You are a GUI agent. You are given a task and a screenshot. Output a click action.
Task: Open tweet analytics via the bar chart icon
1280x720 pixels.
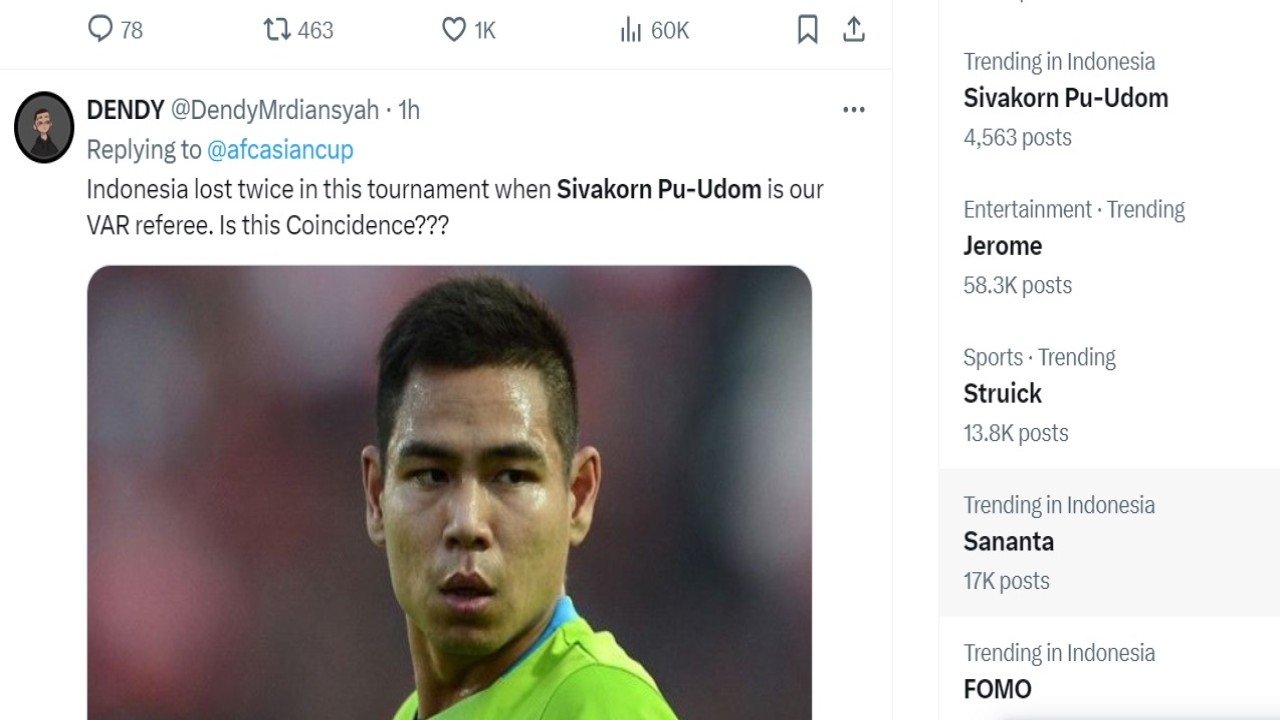tap(630, 30)
